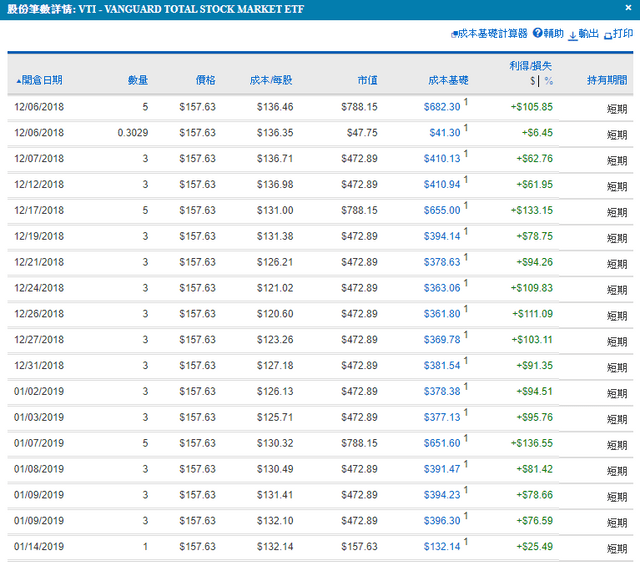
Task: Select market value $47.75
Action: coord(362,133)
